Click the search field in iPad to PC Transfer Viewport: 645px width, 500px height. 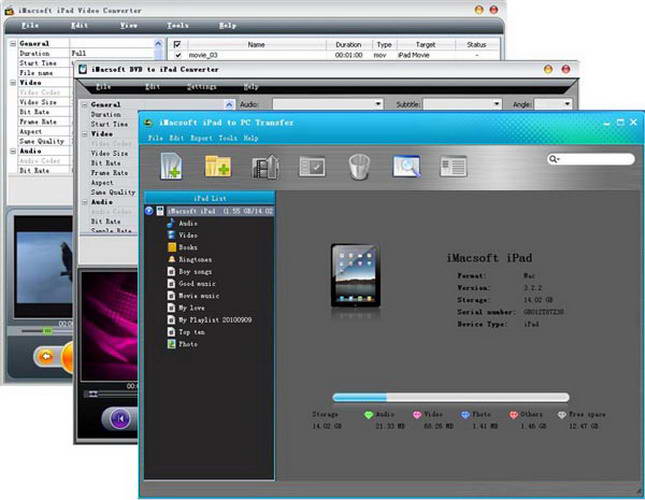point(591,159)
